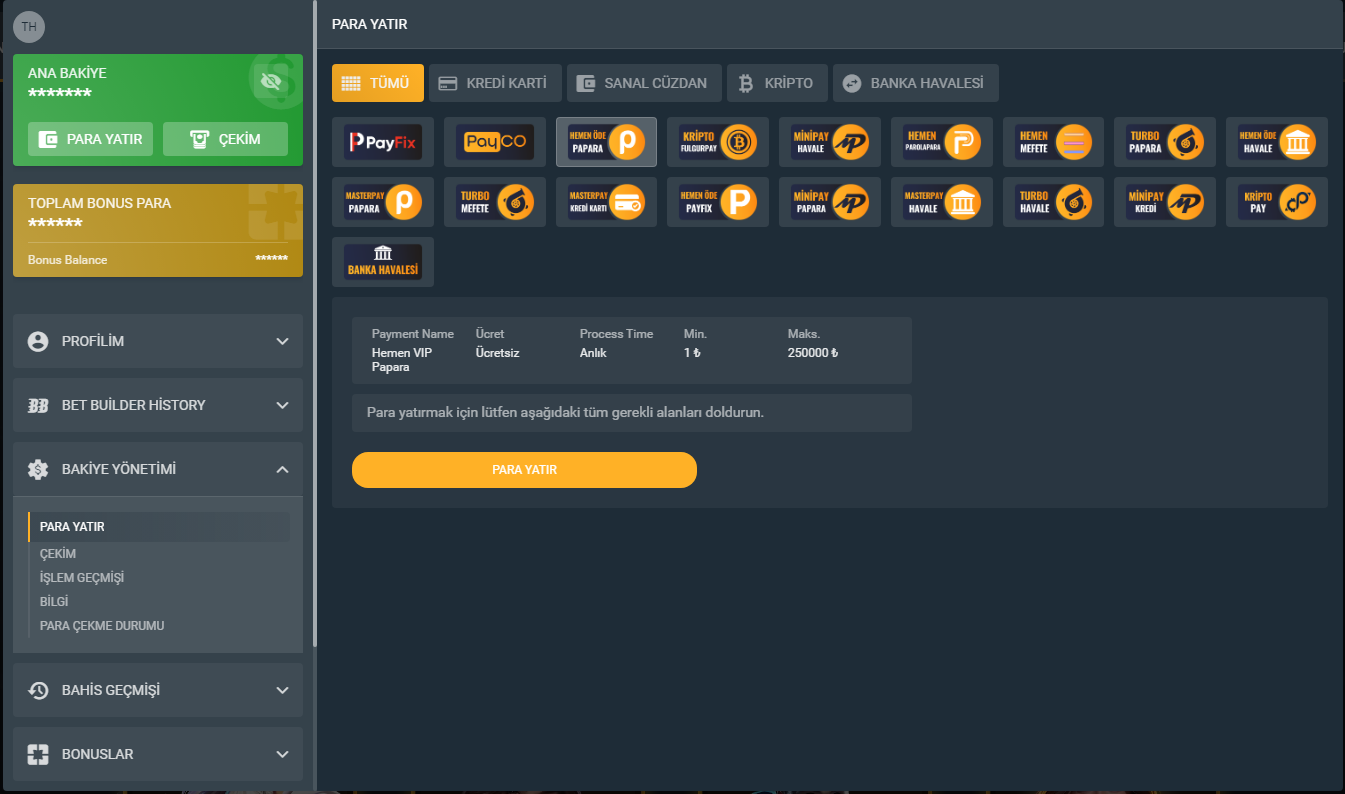1345x794 pixels.
Task: Pick the Masterpay Kredi Kartı option
Action: tap(606, 202)
